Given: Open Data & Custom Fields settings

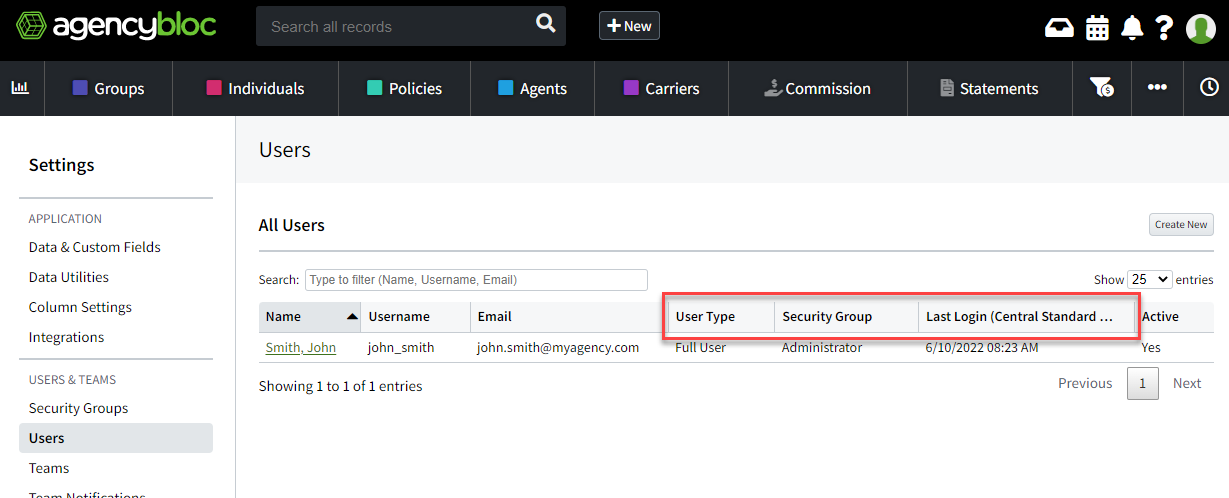Looking at the screenshot, I should tap(95, 247).
